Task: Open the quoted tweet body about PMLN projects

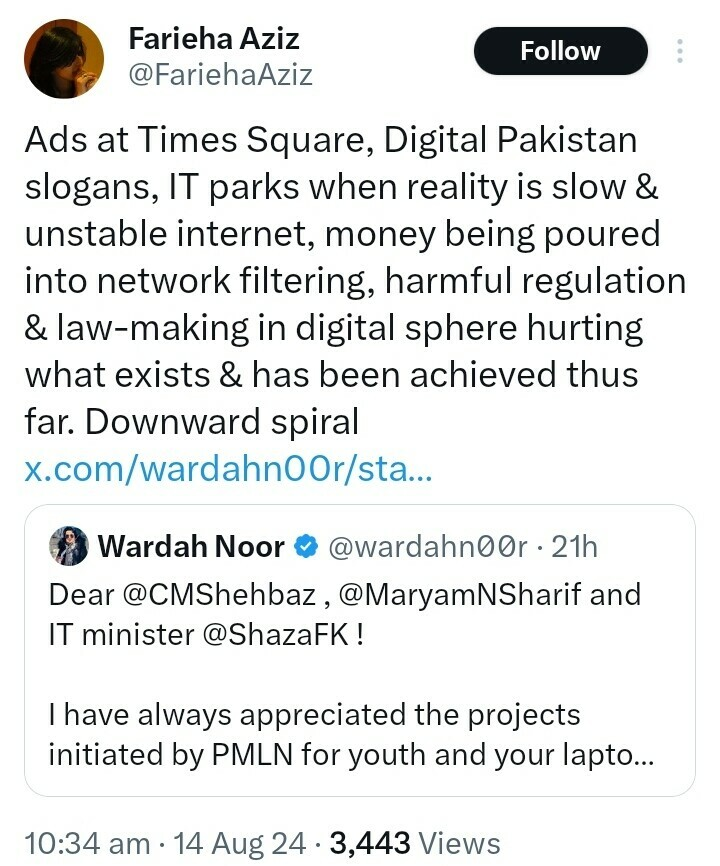Action: pyautogui.click(x=348, y=734)
